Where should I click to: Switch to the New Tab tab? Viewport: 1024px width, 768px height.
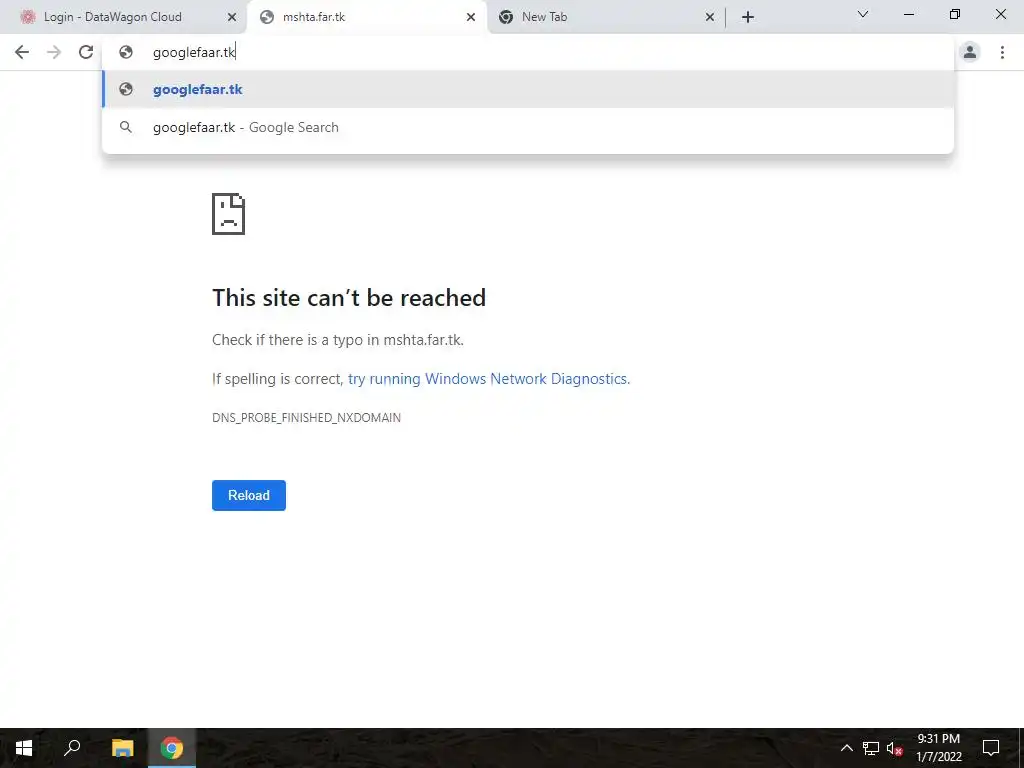click(x=601, y=17)
